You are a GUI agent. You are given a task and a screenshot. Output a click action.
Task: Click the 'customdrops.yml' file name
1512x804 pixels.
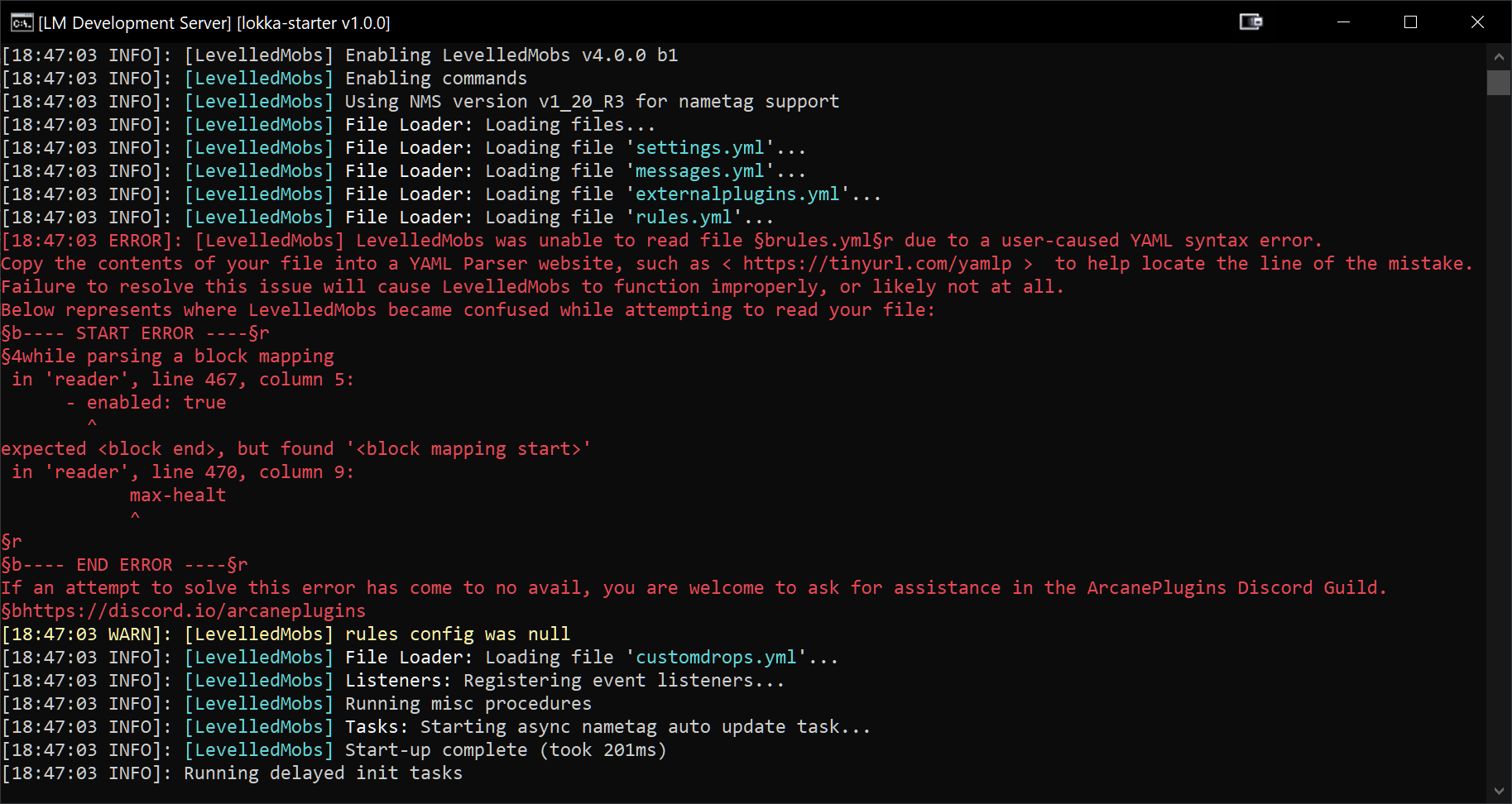(x=716, y=658)
